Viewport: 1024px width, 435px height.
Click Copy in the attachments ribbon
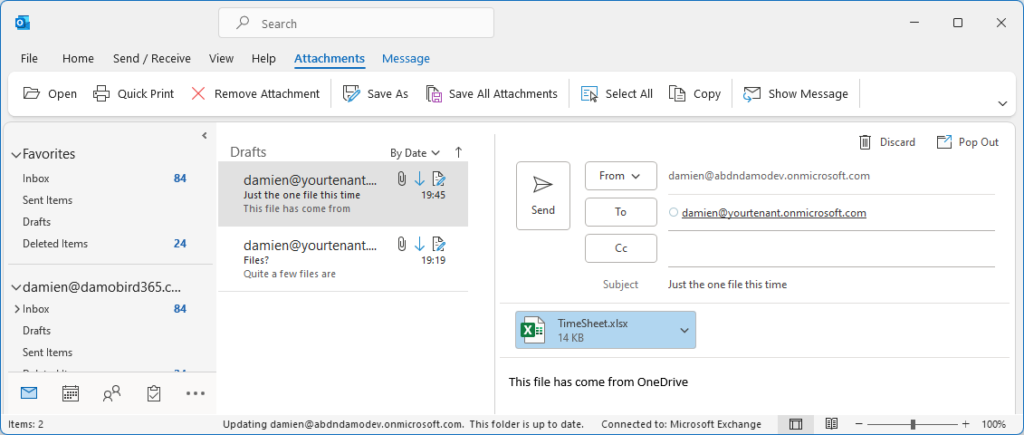point(695,93)
